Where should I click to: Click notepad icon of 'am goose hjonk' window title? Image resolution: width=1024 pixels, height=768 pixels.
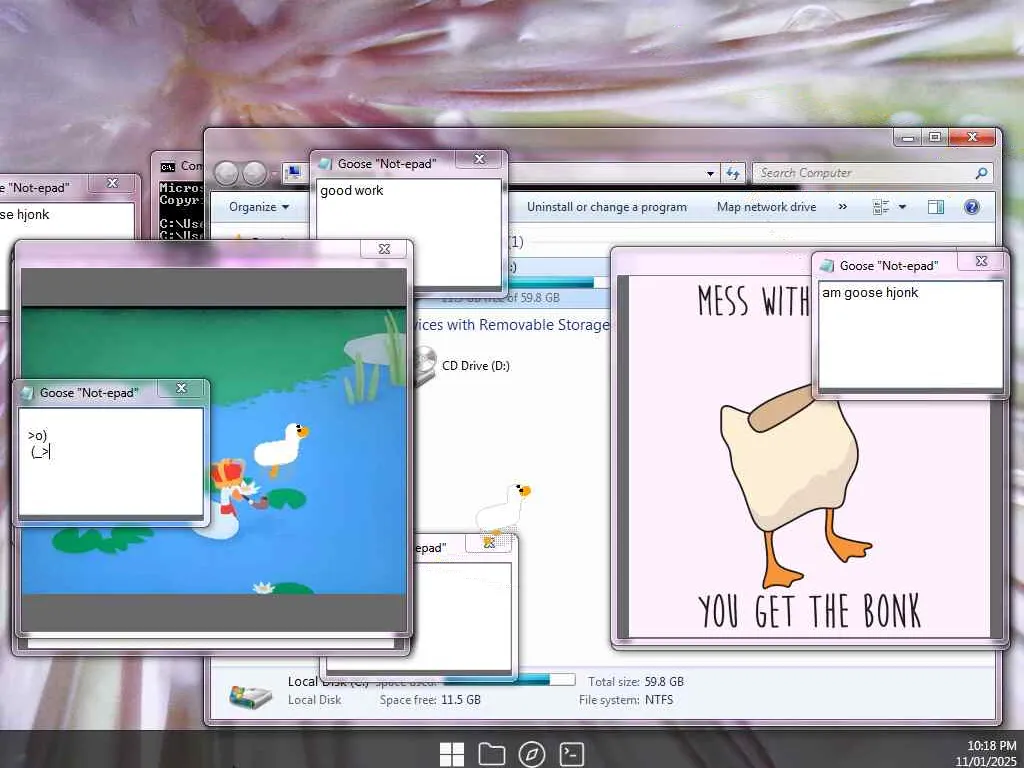827,265
